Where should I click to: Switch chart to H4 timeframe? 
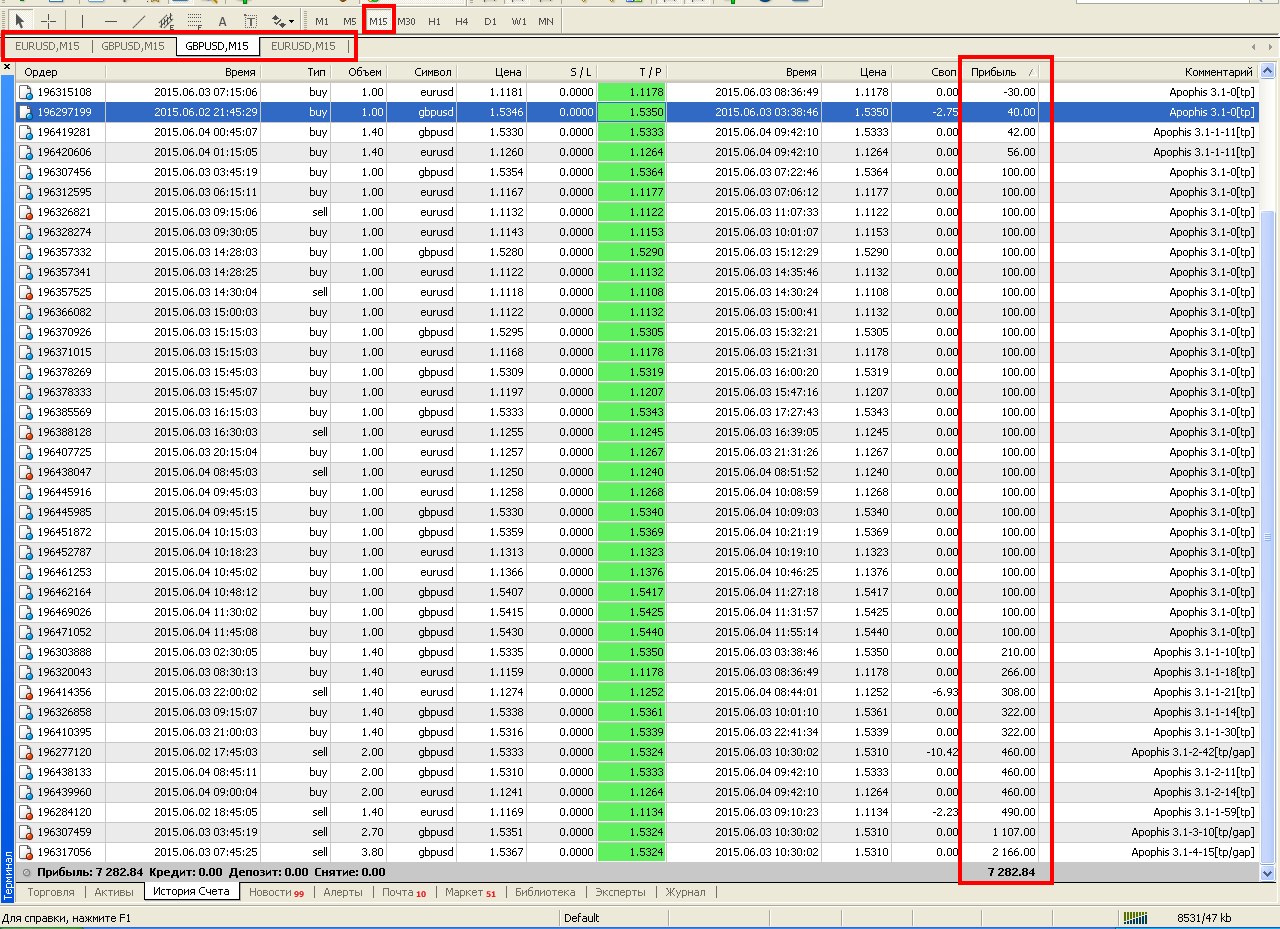point(461,21)
